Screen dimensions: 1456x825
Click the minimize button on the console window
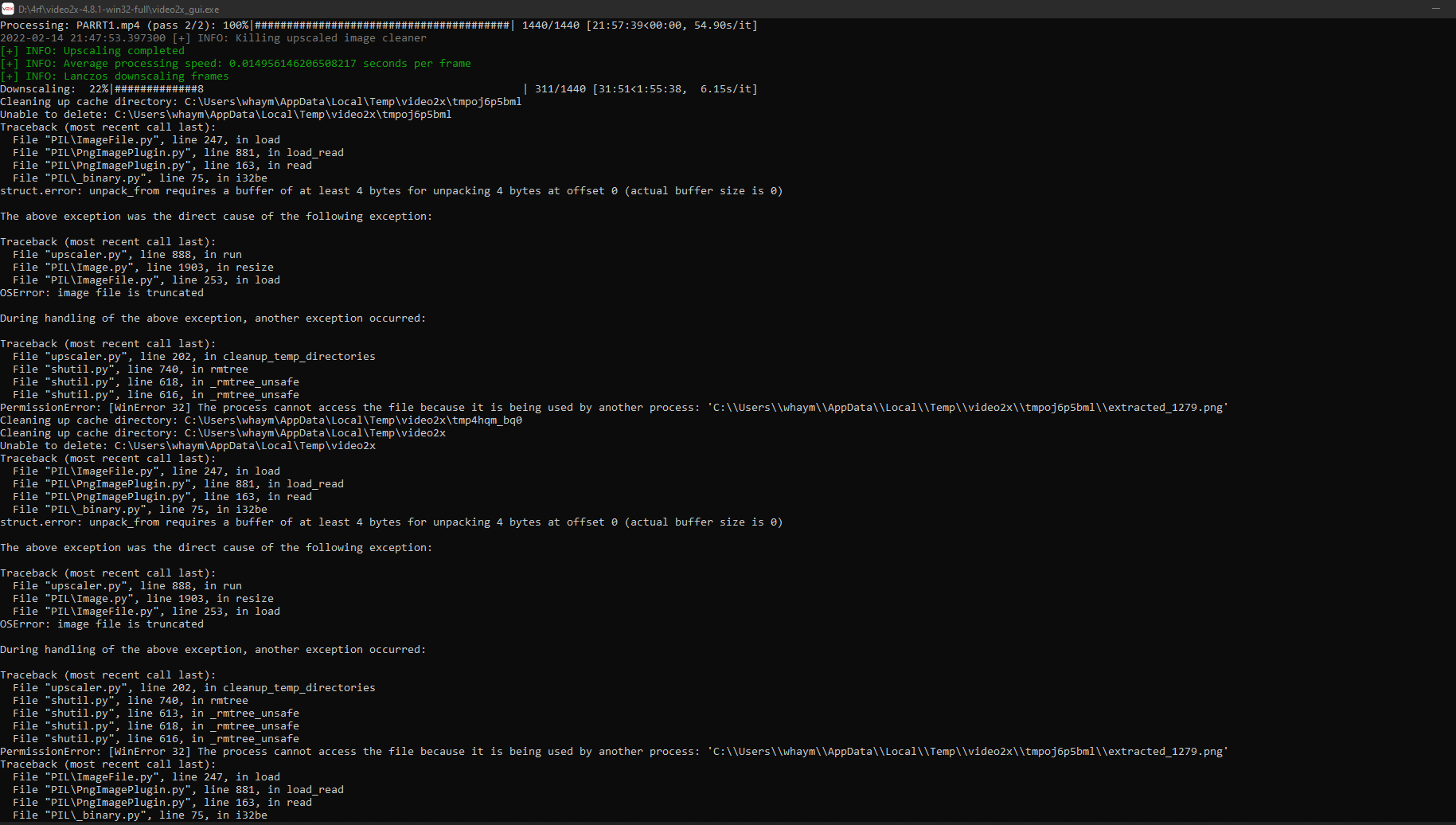(x=1438, y=9)
